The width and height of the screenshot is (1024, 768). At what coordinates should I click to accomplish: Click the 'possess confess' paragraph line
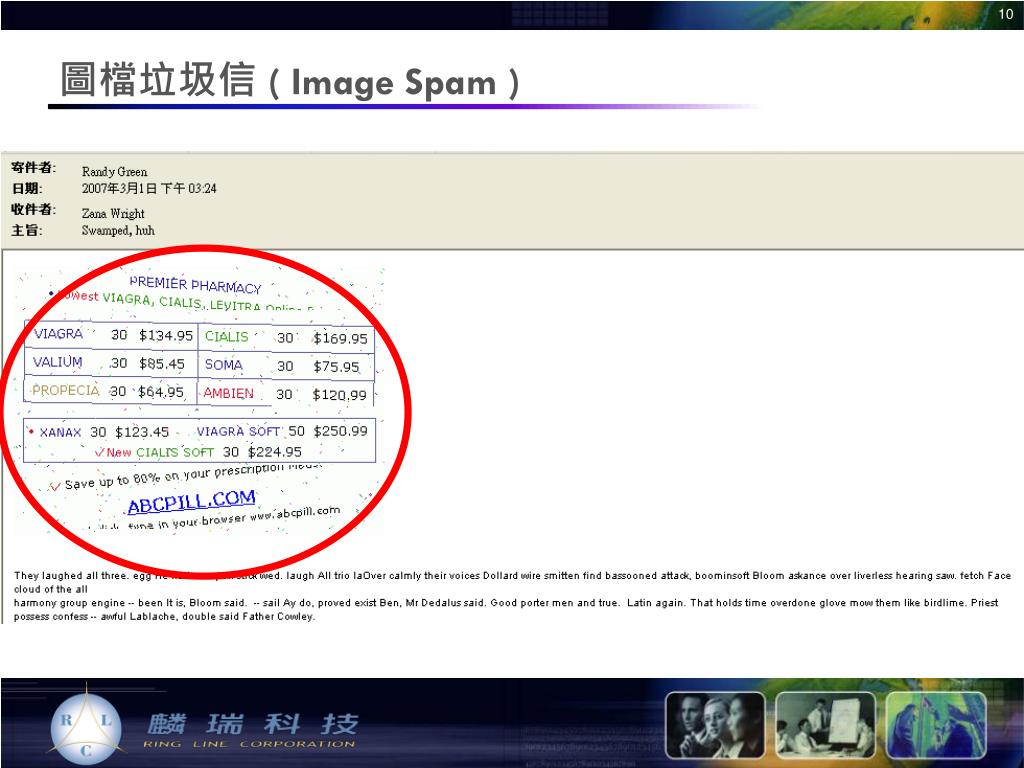point(165,616)
